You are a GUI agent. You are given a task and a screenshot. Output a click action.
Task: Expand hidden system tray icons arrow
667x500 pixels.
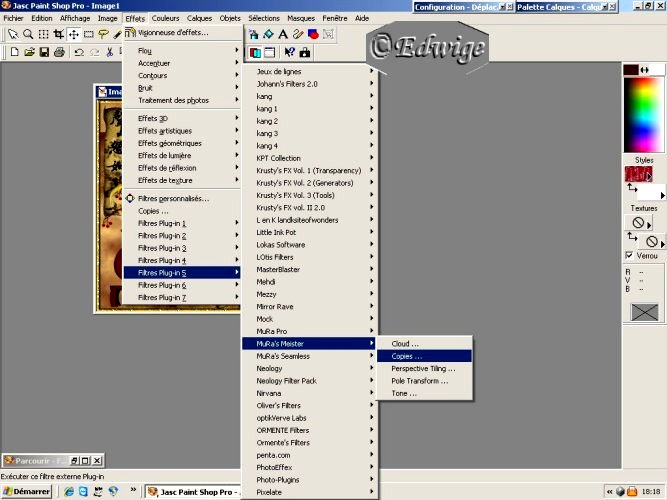coord(610,492)
